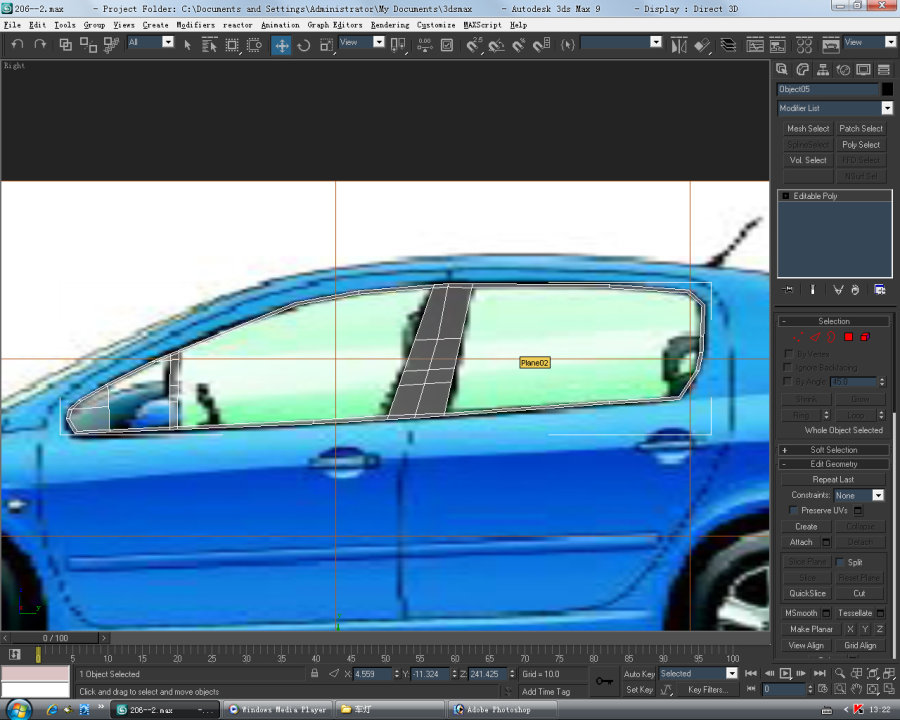900x720 pixels.
Task: Select Polygon sub-object level red square
Action: [848, 337]
